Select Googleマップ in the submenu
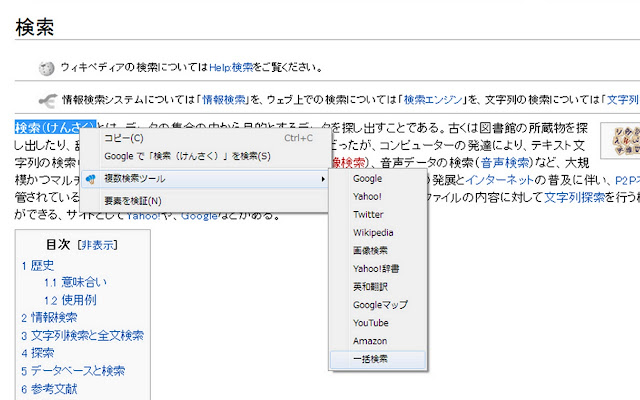 tap(380, 305)
